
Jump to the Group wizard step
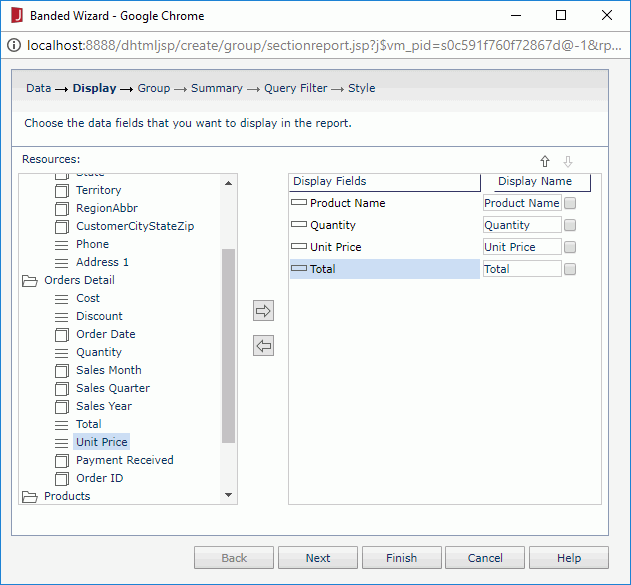coord(154,88)
